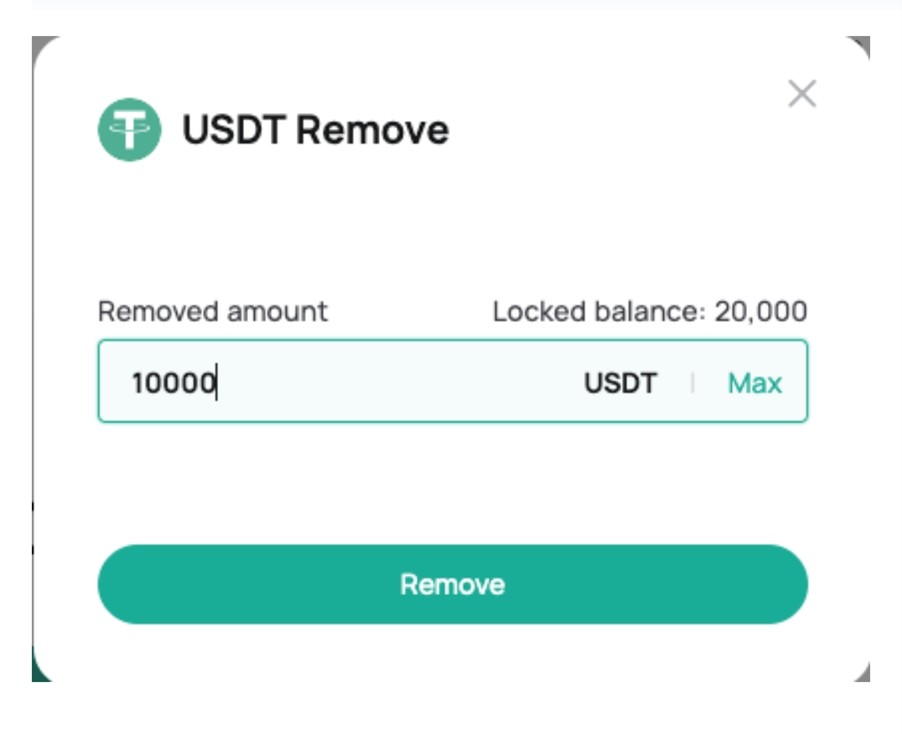The height and width of the screenshot is (734, 902).
Task: Click the word Remove in the heading
Action: point(372,129)
